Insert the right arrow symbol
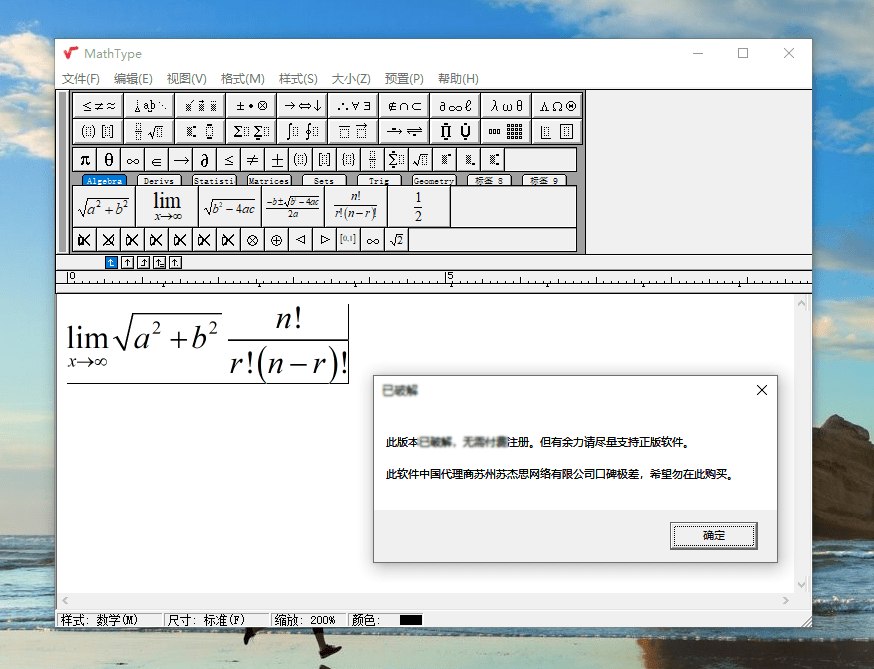Image resolution: width=874 pixels, height=669 pixels. click(x=181, y=161)
